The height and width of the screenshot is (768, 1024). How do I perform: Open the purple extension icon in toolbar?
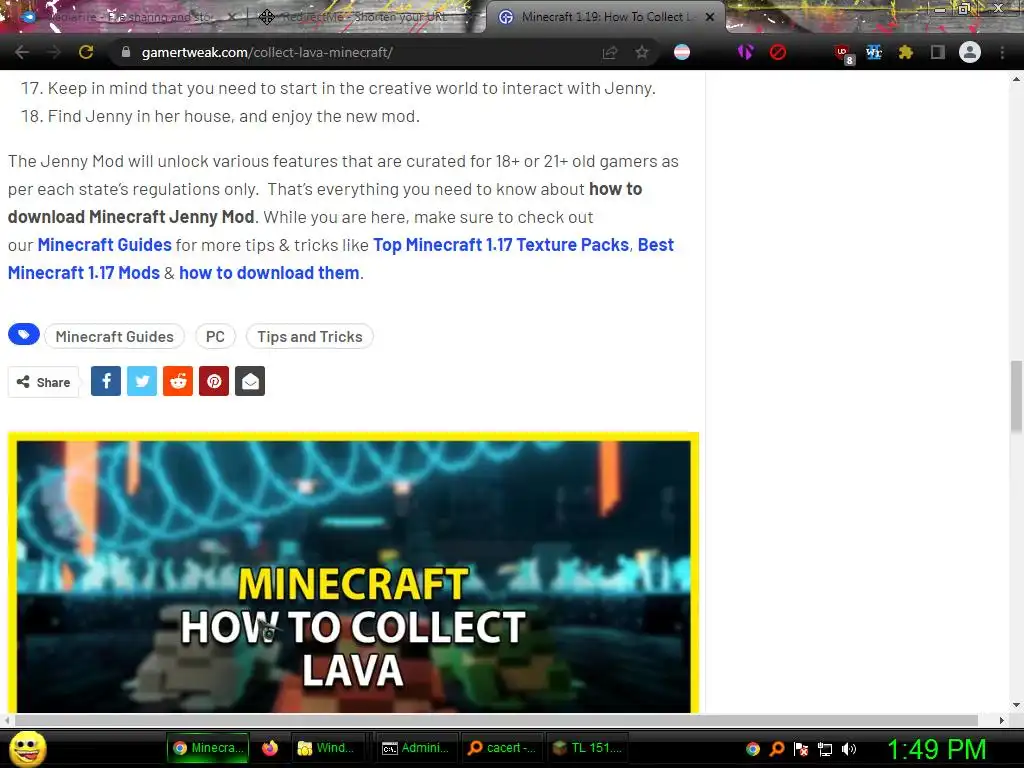click(x=745, y=52)
